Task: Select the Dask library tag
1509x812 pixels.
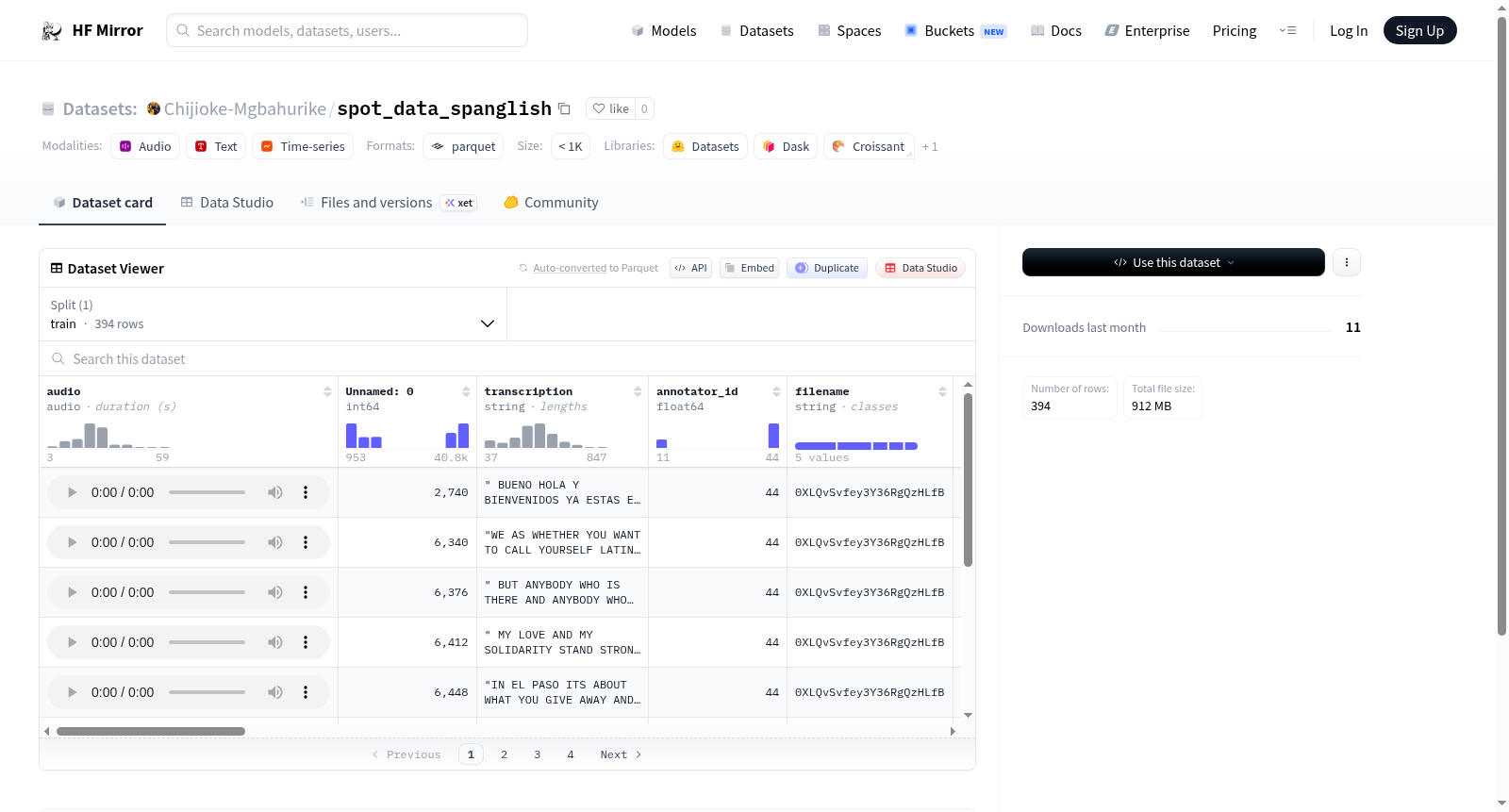Action: [x=786, y=146]
